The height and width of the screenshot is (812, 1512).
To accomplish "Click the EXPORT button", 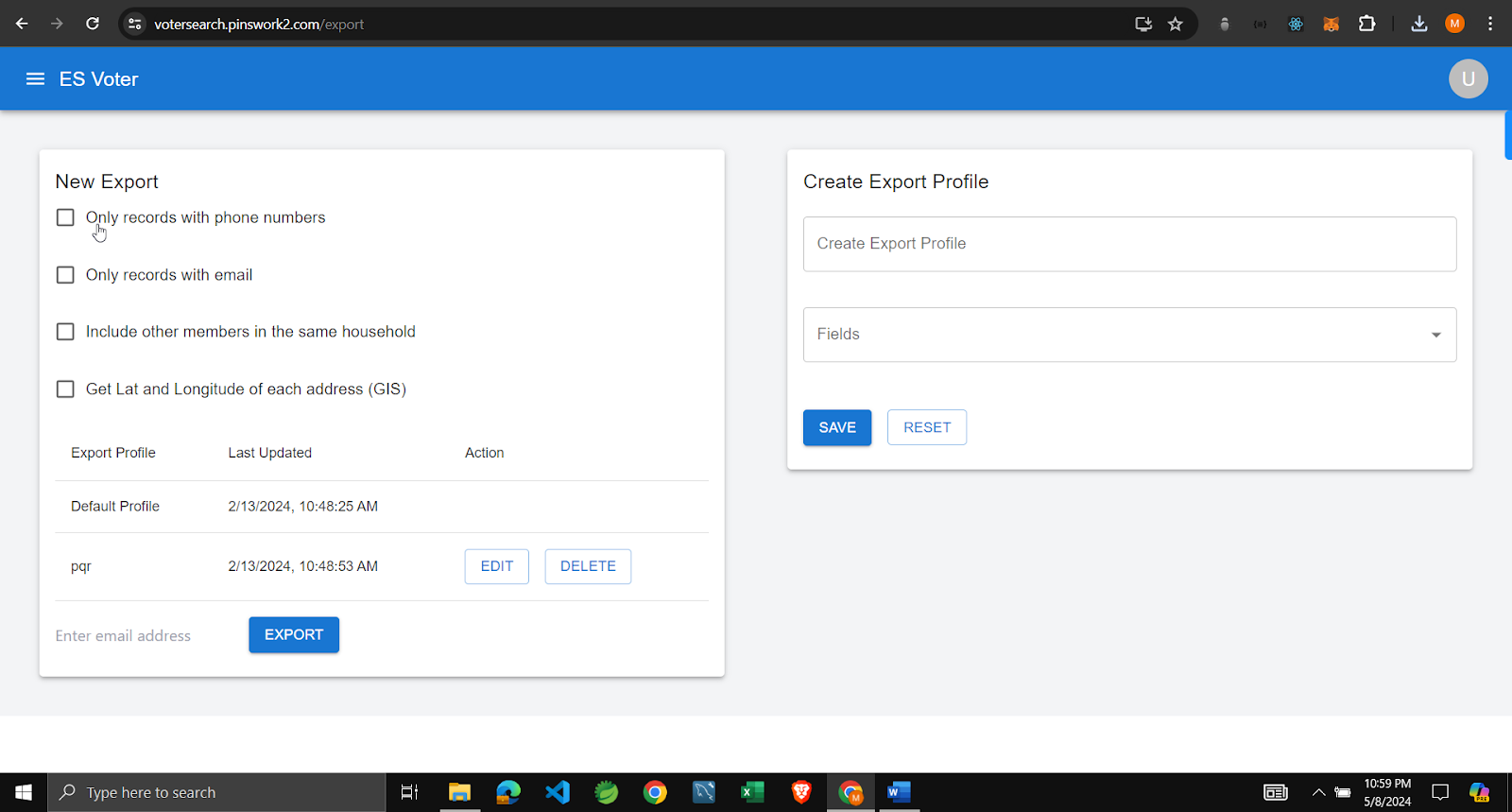I will click(294, 635).
